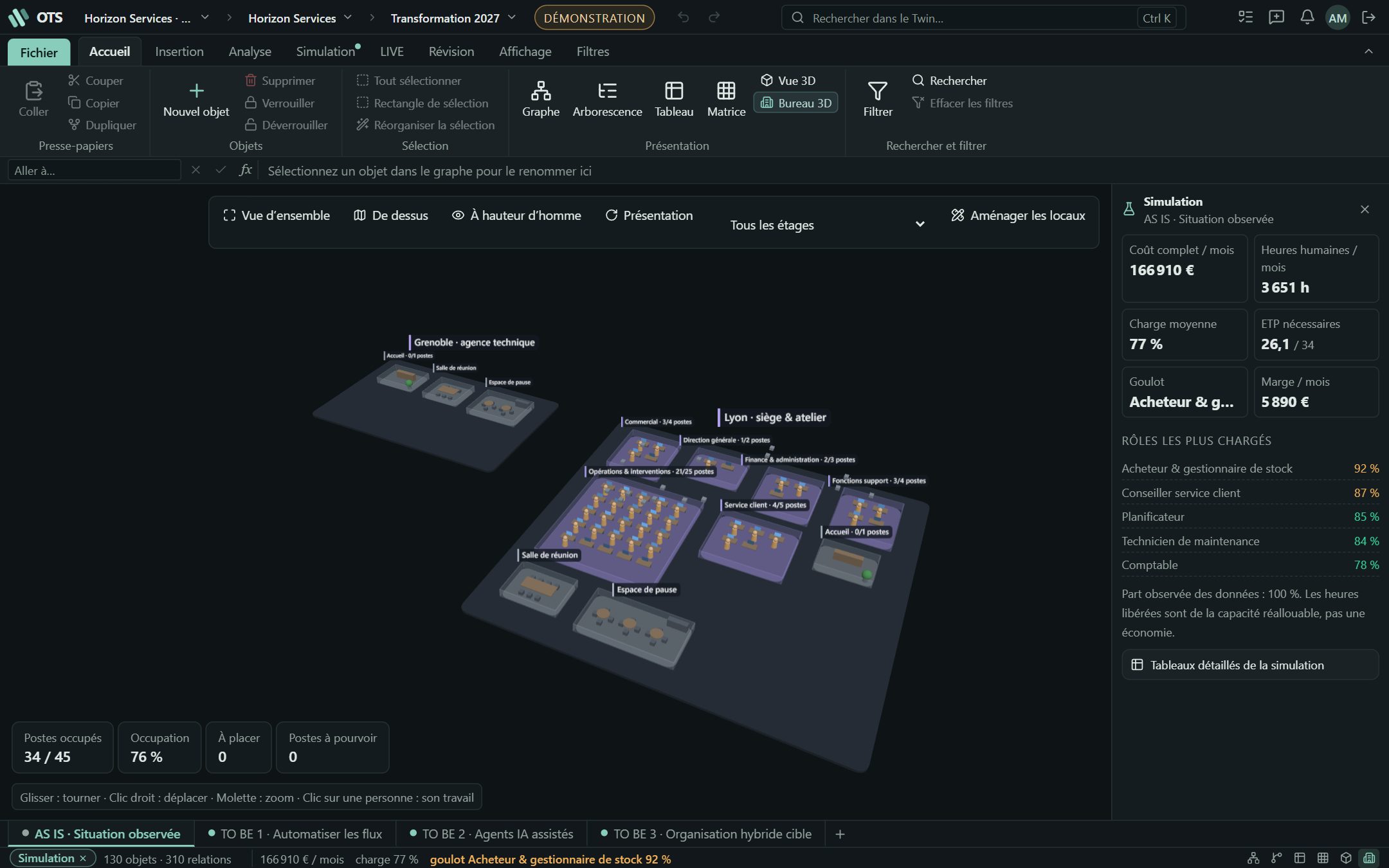Viewport: 1389px width, 868px height.
Task: Click the fx formula icon
Action: [x=245, y=170]
